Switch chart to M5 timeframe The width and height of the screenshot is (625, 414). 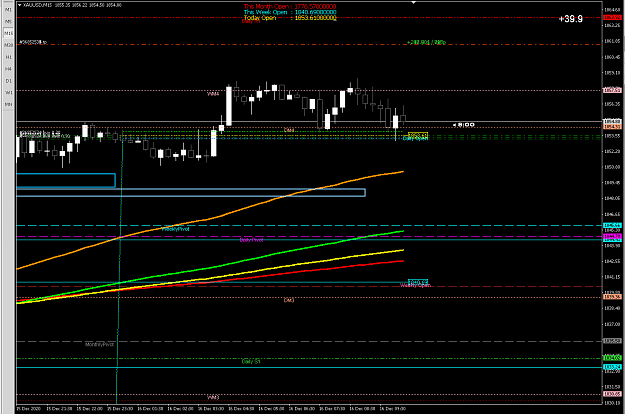point(8,22)
